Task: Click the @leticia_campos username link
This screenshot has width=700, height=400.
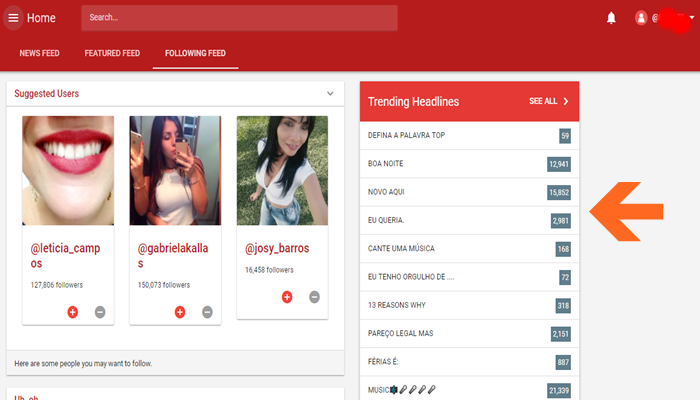Action: click(x=65, y=255)
